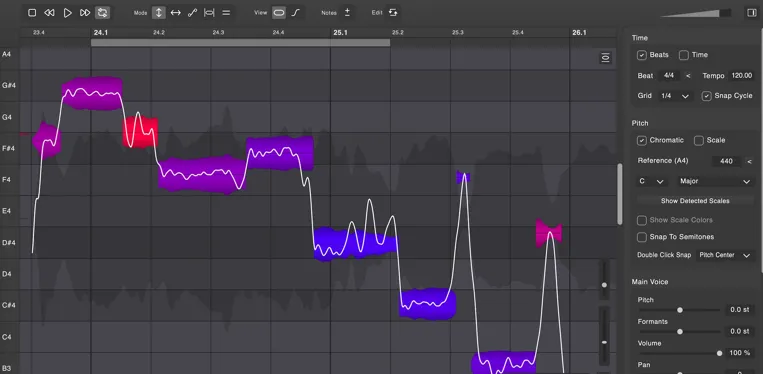Open the Grid 1/4 dropdown
This screenshot has height=374, width=763.
[x=675, y=96]
